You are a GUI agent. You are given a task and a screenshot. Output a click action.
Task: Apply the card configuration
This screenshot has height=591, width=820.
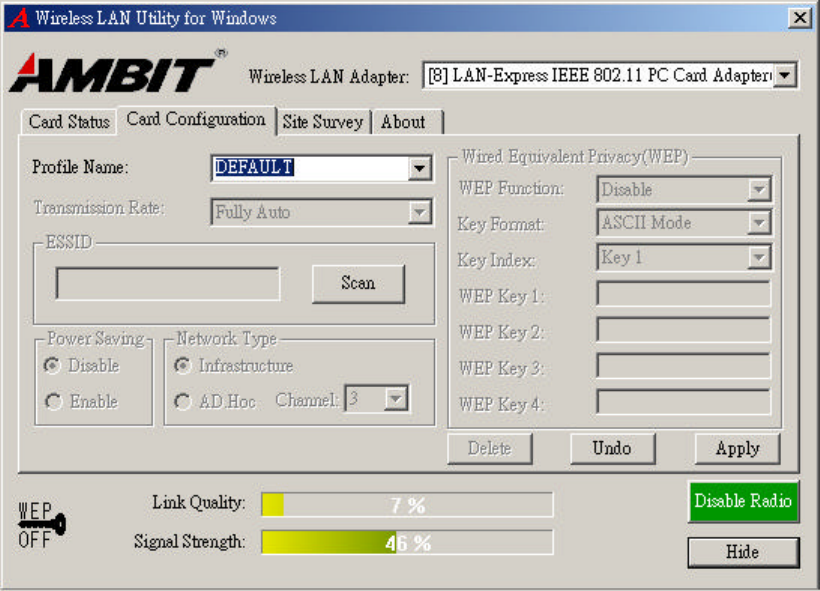pyautogui.click(x=737, y=448)
